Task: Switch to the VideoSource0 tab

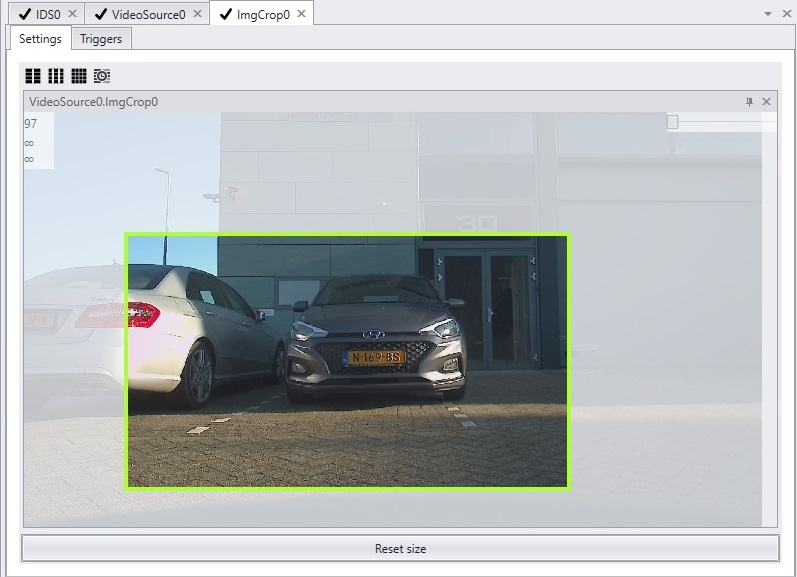Action: point(148,14)
